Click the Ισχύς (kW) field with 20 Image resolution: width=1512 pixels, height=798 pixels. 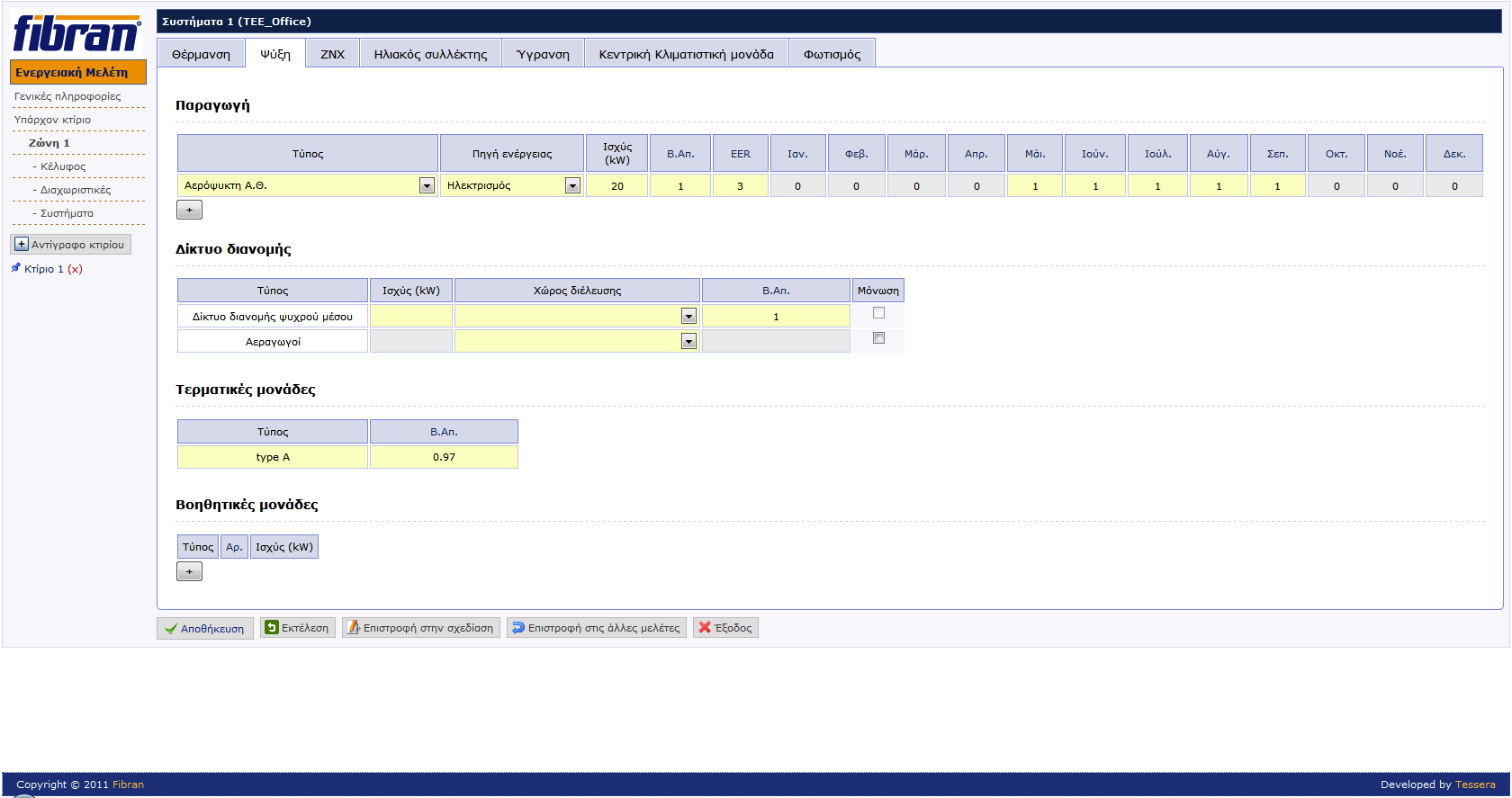point(617,186)
